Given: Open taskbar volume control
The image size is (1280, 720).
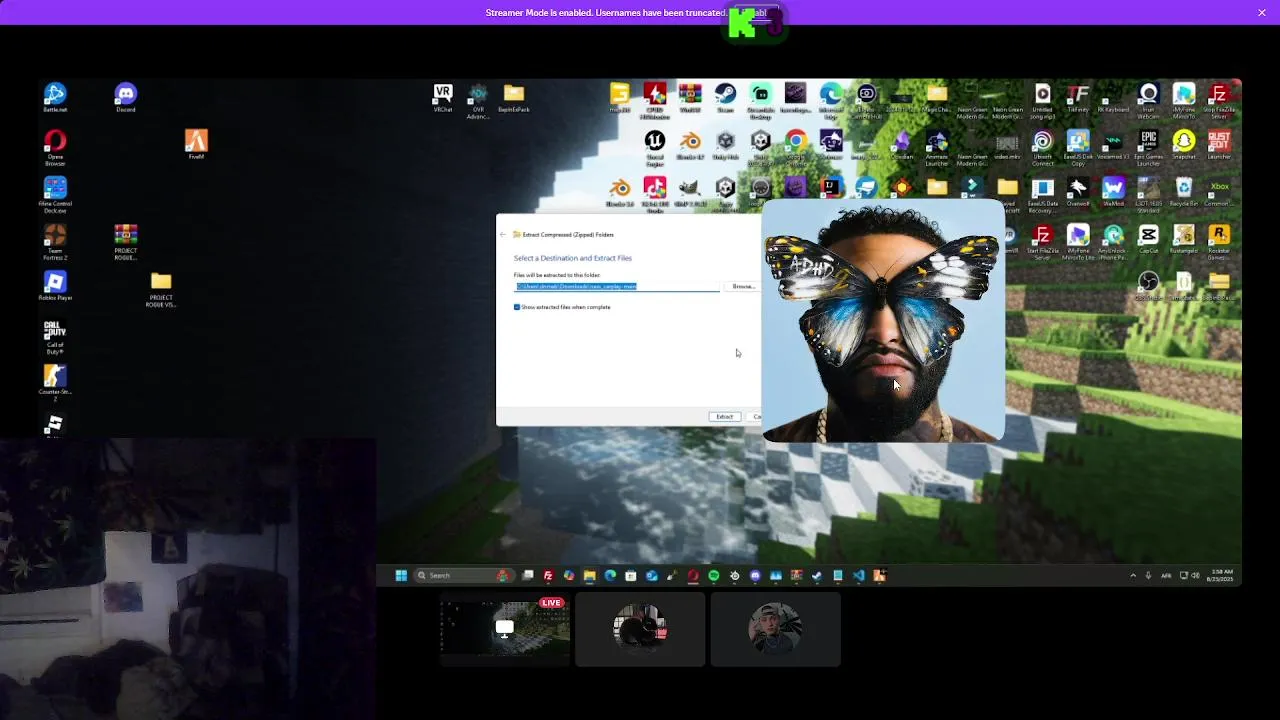Looking at the screenshot, I should pyautogui.click(x=1195, y=575).
